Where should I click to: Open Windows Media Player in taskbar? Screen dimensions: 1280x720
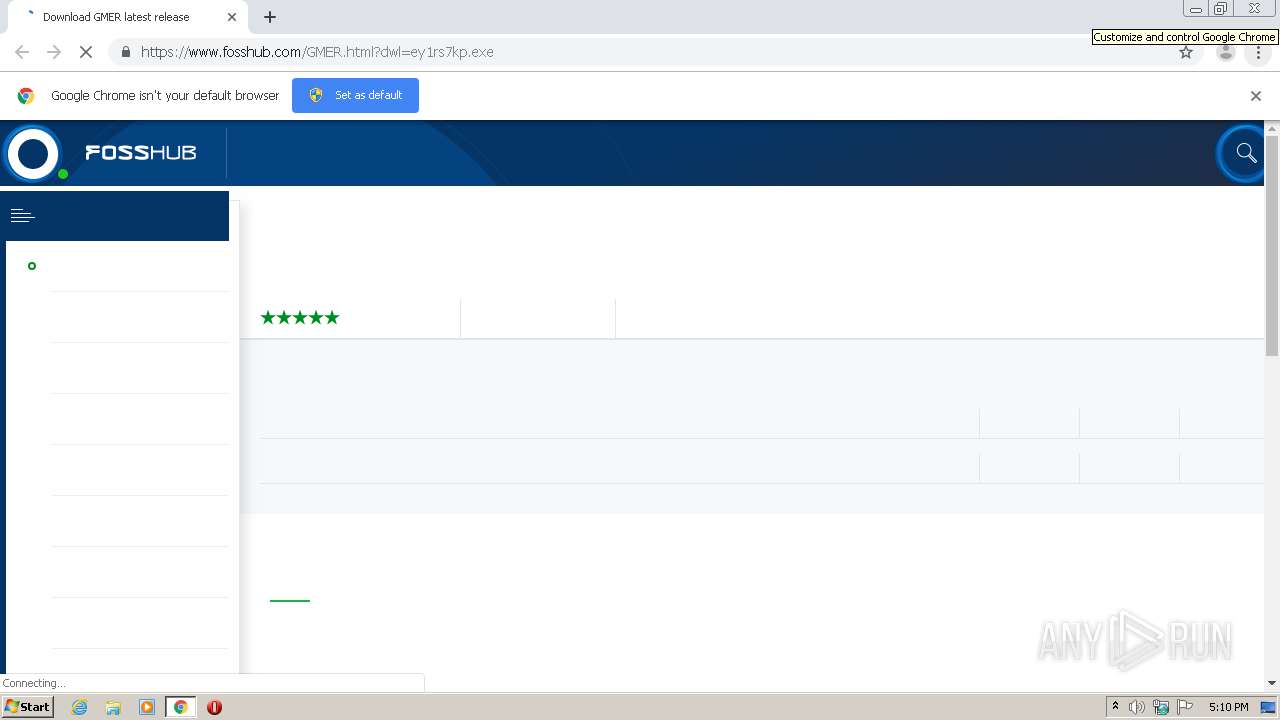point(147,707)
